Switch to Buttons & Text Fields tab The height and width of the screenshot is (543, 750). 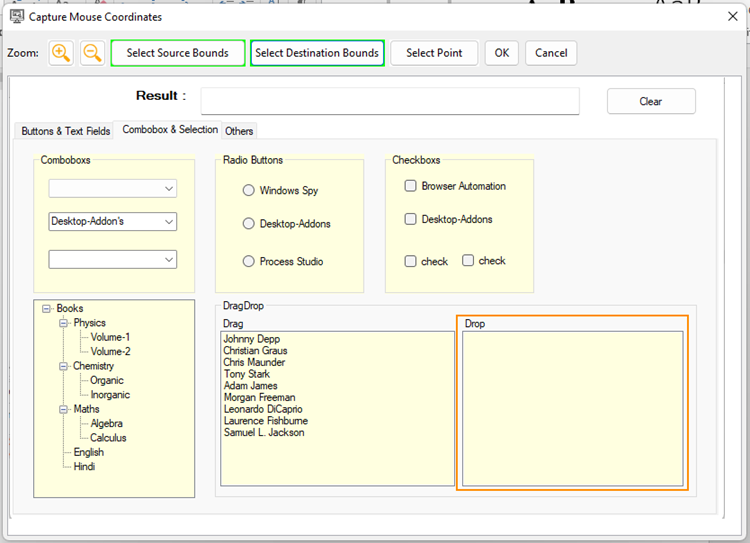[x=66, y=131]
